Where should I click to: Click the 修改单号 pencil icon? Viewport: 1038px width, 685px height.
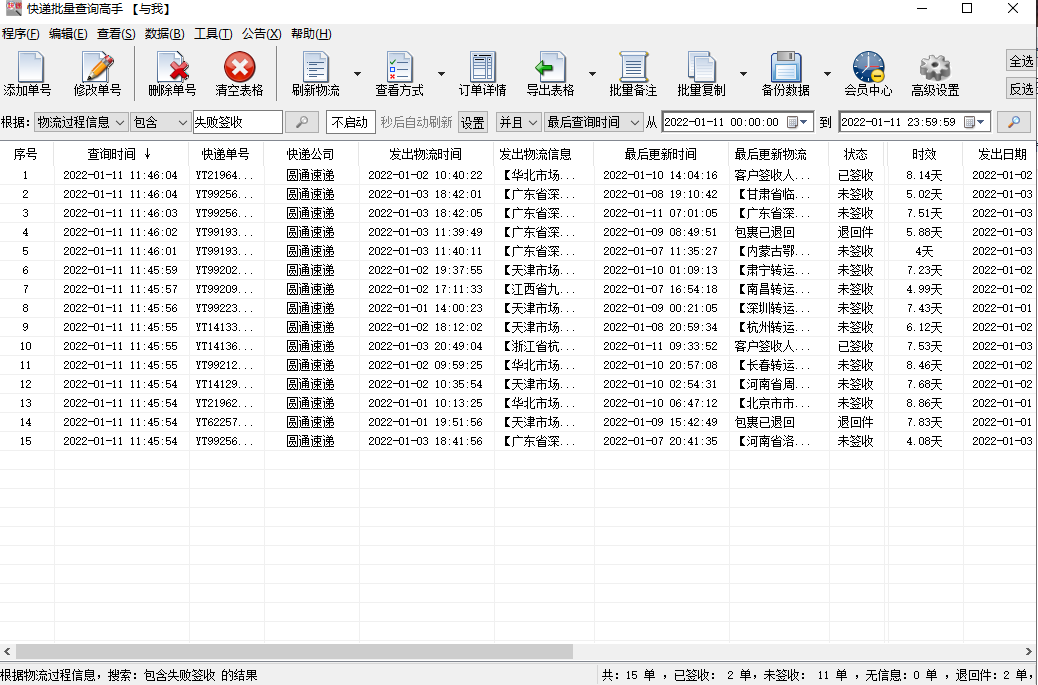coord(97,68)
